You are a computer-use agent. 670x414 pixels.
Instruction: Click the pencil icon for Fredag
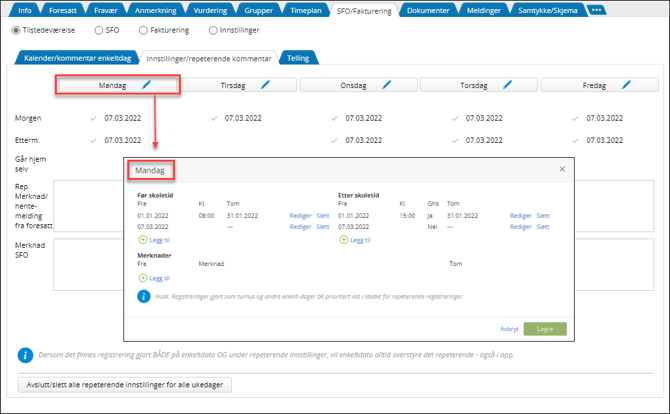[x=627, y=85]
